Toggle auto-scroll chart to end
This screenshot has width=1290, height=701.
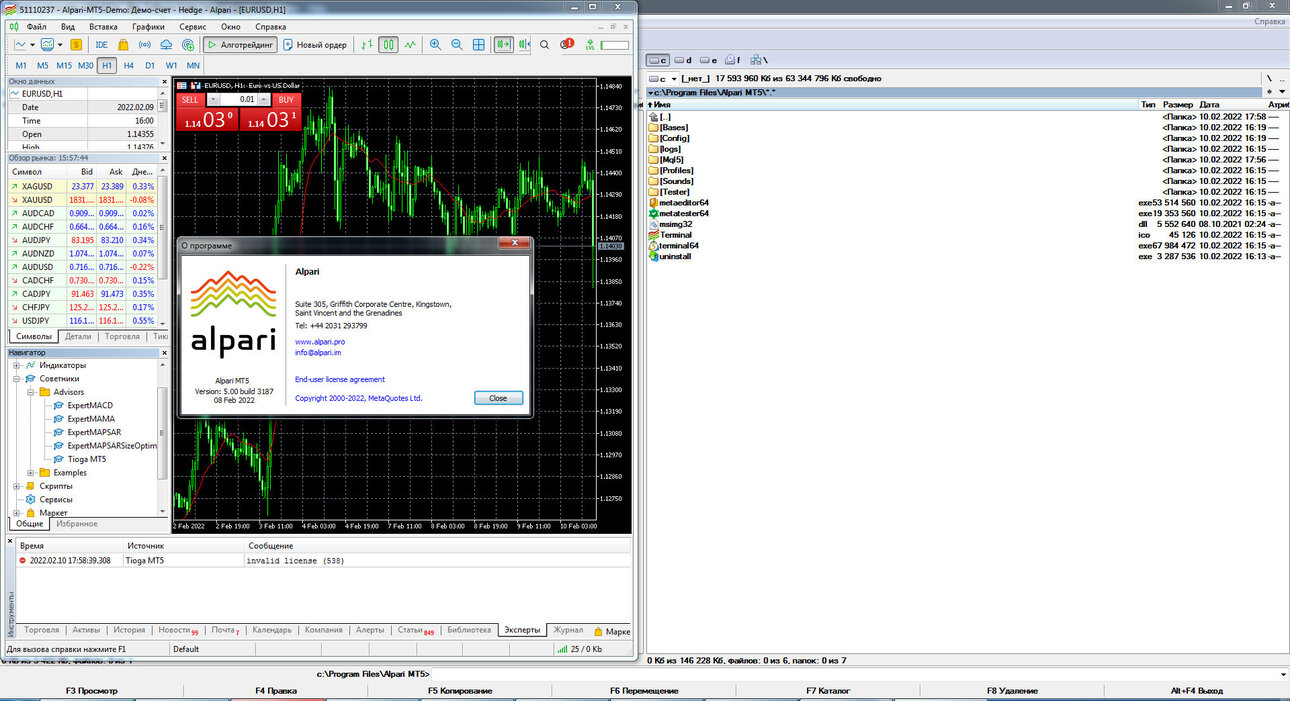click(503, 45)
